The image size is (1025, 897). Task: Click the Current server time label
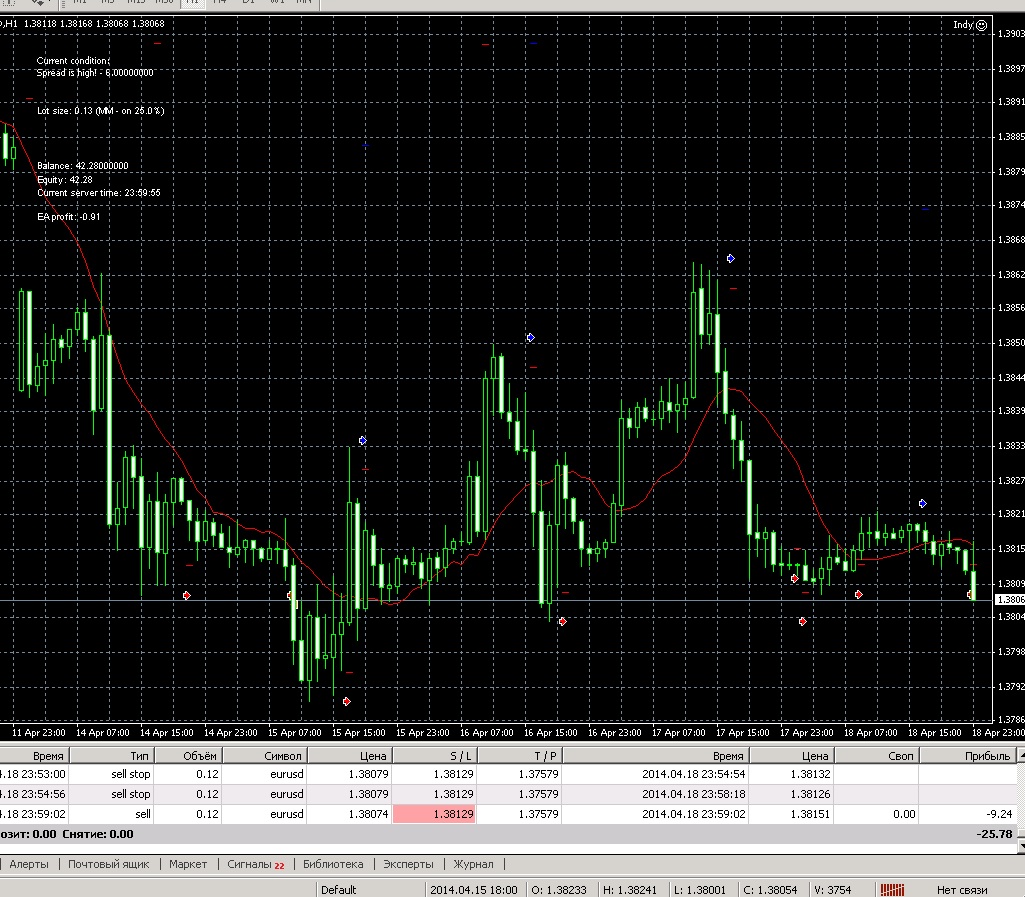[98, 192]
